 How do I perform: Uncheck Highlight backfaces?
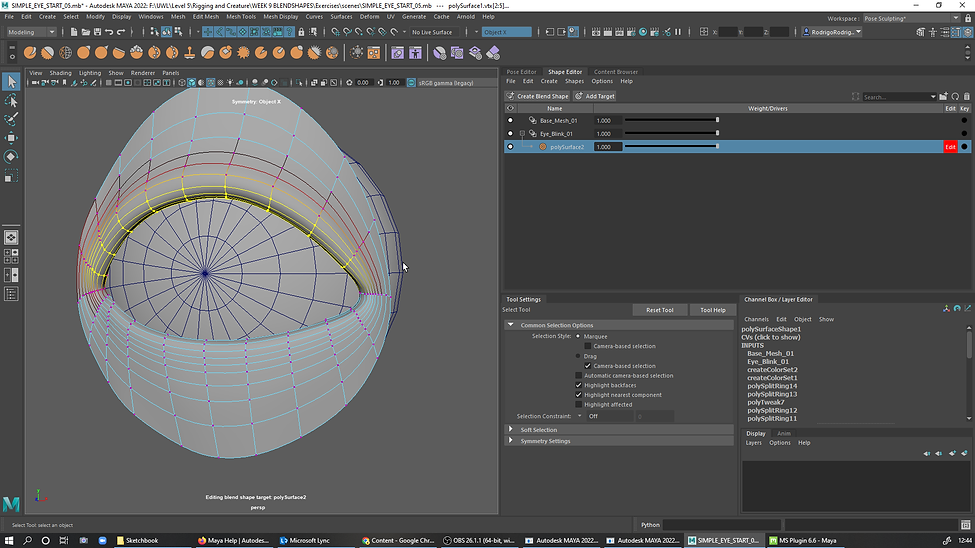[578, 385]
